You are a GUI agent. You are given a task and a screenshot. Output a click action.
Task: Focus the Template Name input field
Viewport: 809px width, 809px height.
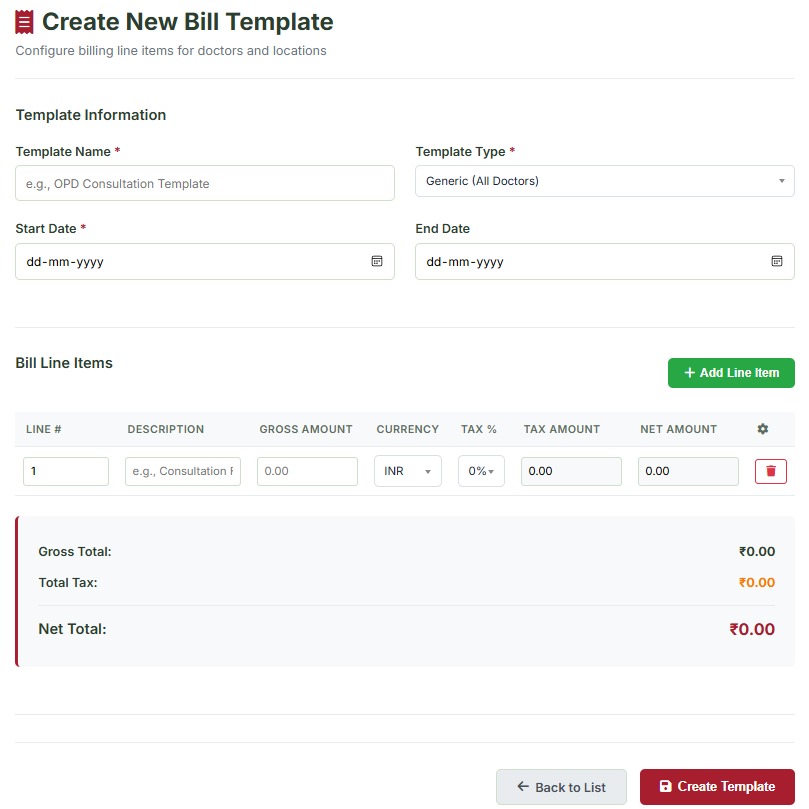205,183
